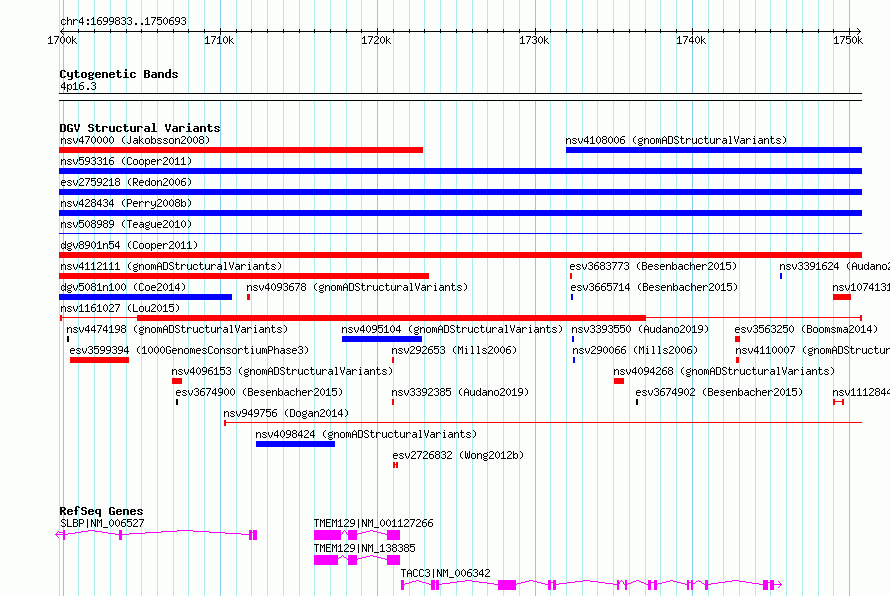
Task: Click the Cytogenetic Bands track title
Action: tap(119, 74)
